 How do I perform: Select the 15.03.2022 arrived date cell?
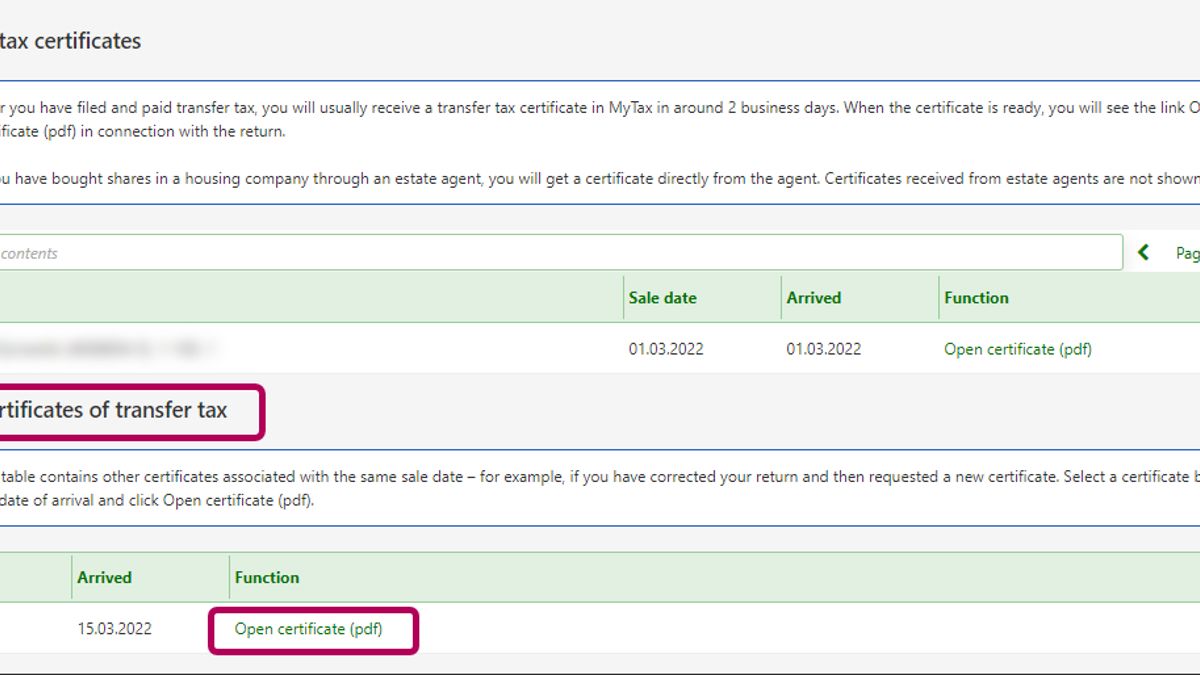tap(114, 629)
